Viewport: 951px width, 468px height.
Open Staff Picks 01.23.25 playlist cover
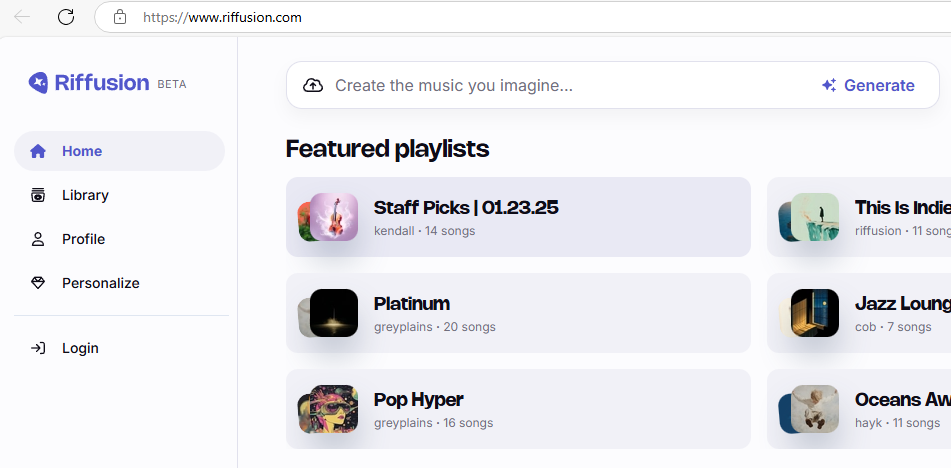332,217
